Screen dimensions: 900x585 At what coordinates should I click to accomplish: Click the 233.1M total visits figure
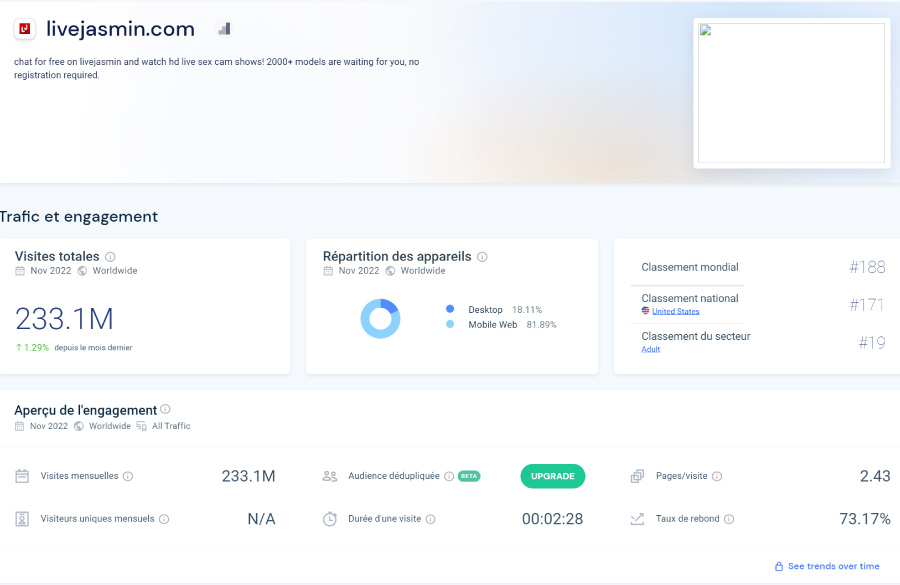(x=64, y=319)
